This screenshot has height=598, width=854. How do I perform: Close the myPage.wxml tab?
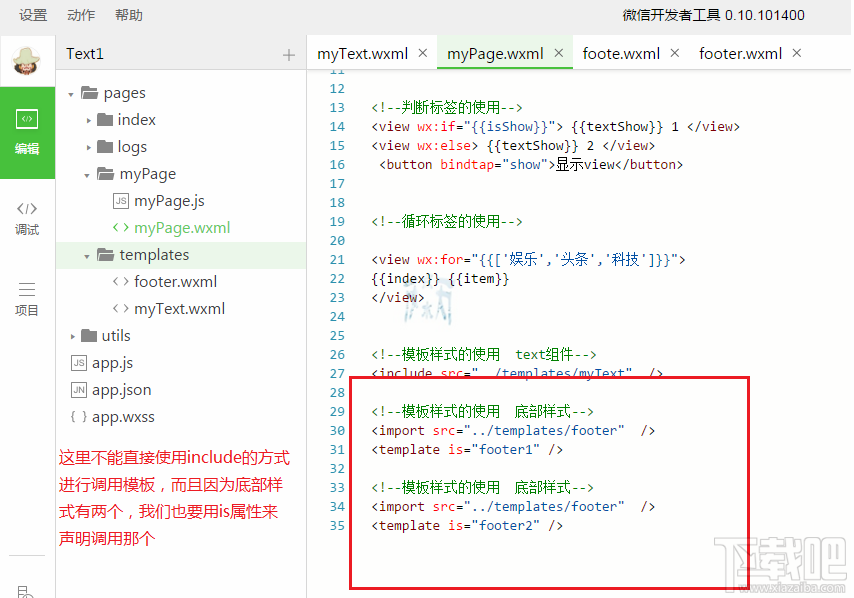click(558, 53)
